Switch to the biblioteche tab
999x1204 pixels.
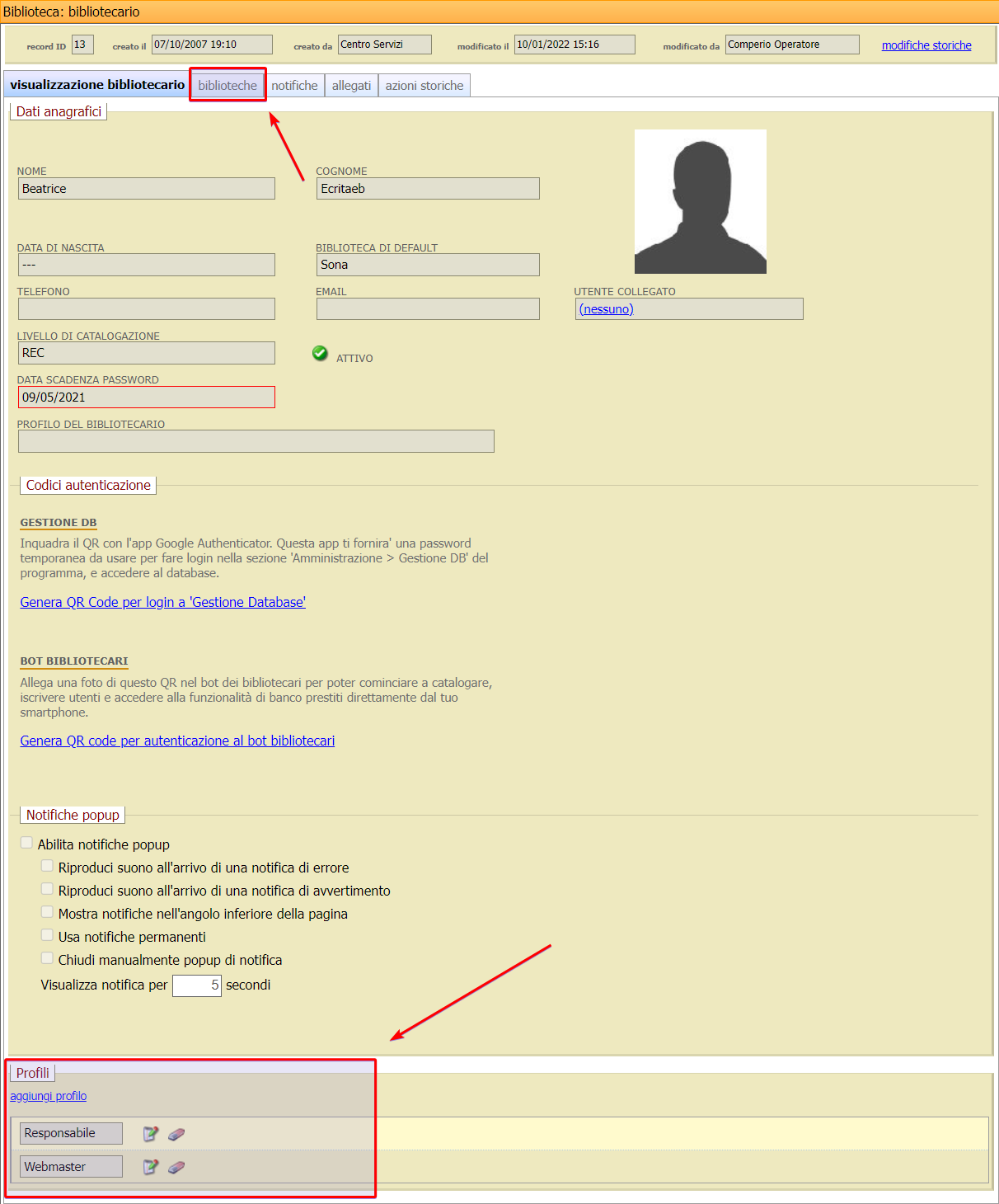(x=227, y=86)
